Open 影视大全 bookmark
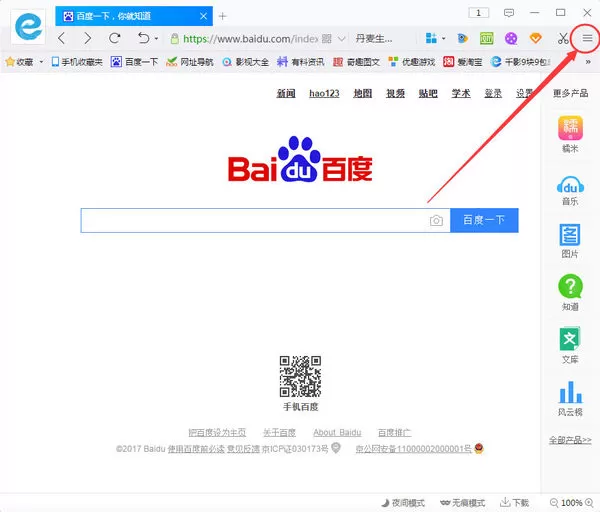 tap(246, 62)
